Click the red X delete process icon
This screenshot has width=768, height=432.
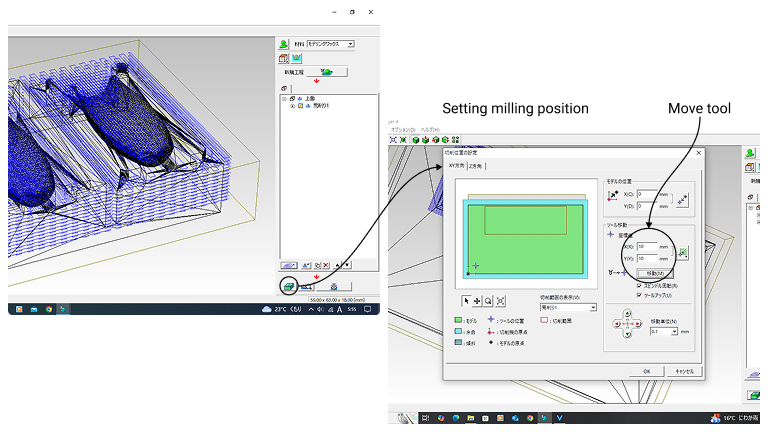tap(326, 265)
